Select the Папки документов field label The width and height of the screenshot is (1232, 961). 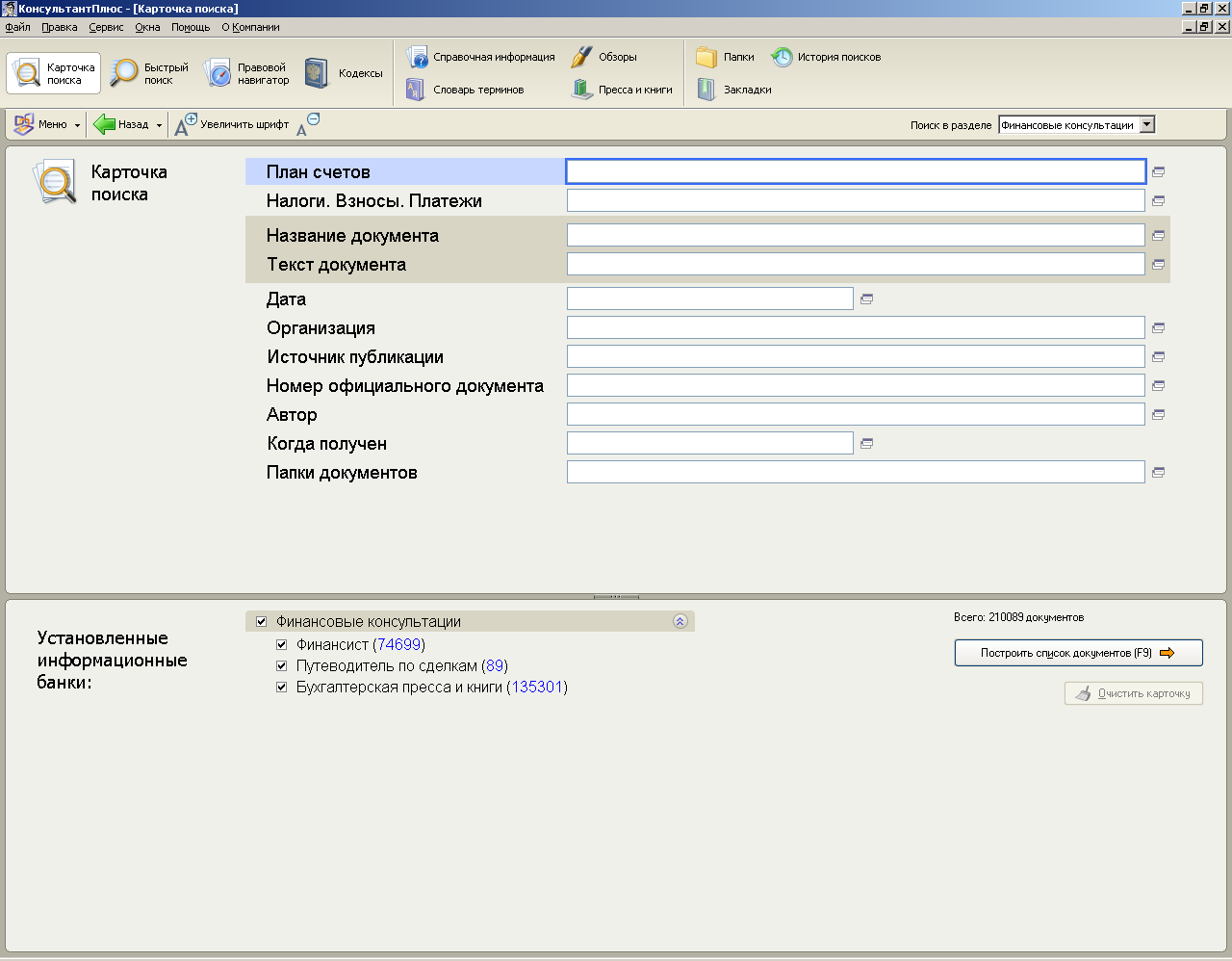tap(342, 473)
